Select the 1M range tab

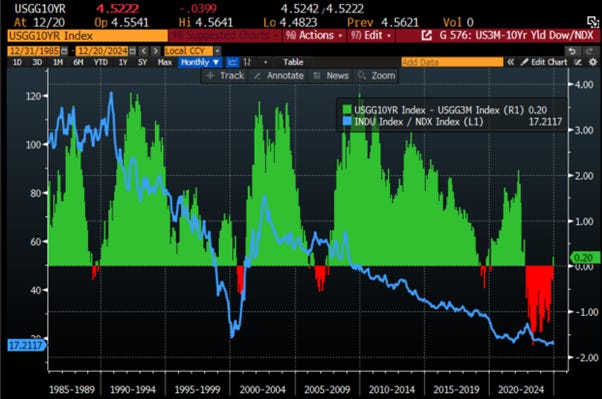click(58, 62)
